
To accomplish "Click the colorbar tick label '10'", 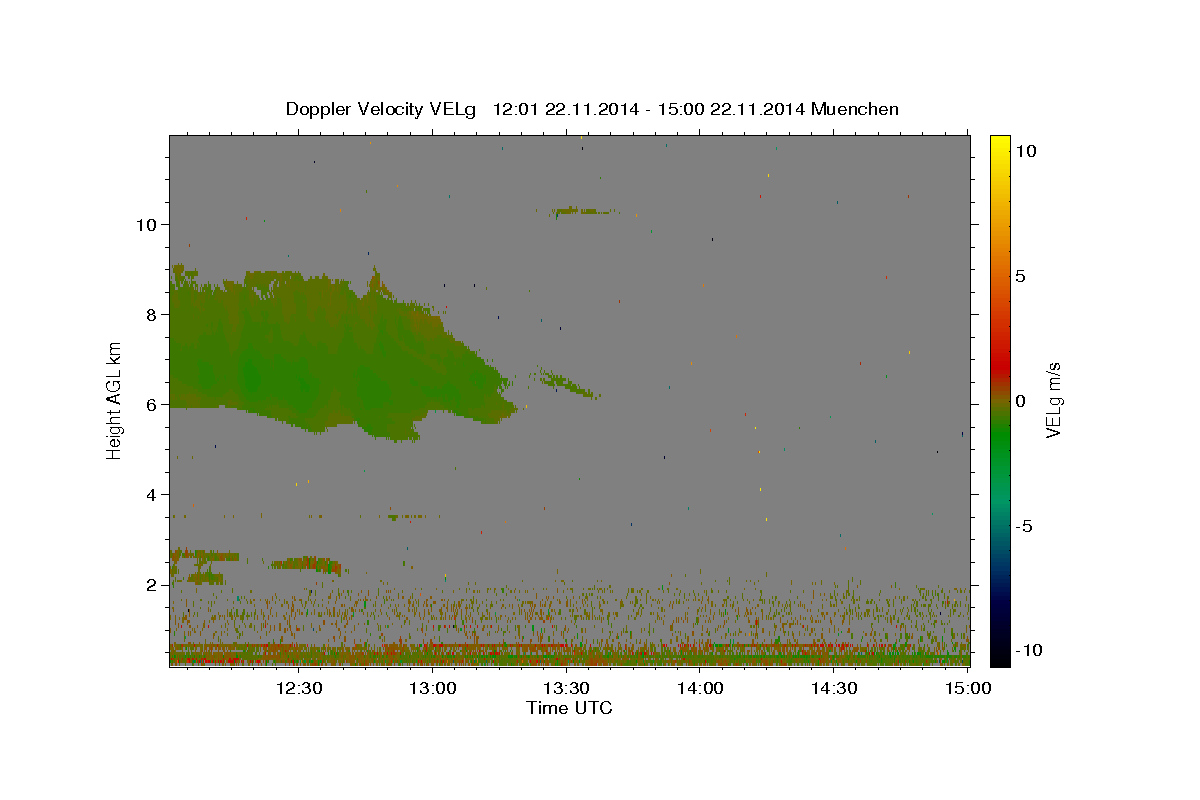I will point(1024,151).
